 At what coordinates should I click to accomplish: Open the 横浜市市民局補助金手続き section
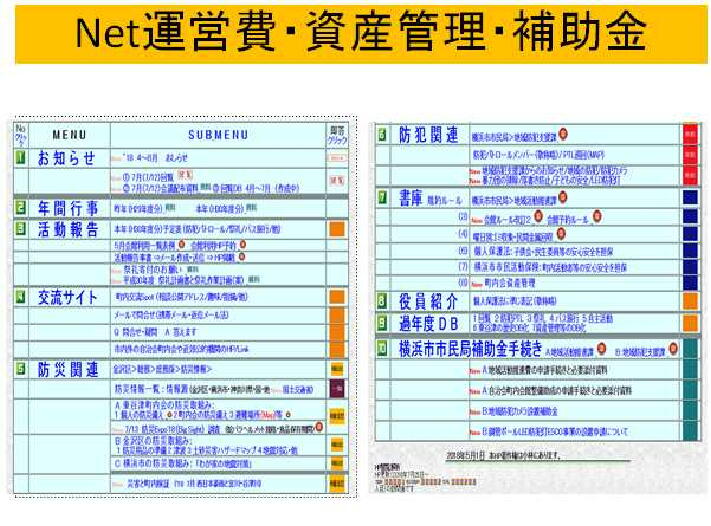[x=472, y=348]
